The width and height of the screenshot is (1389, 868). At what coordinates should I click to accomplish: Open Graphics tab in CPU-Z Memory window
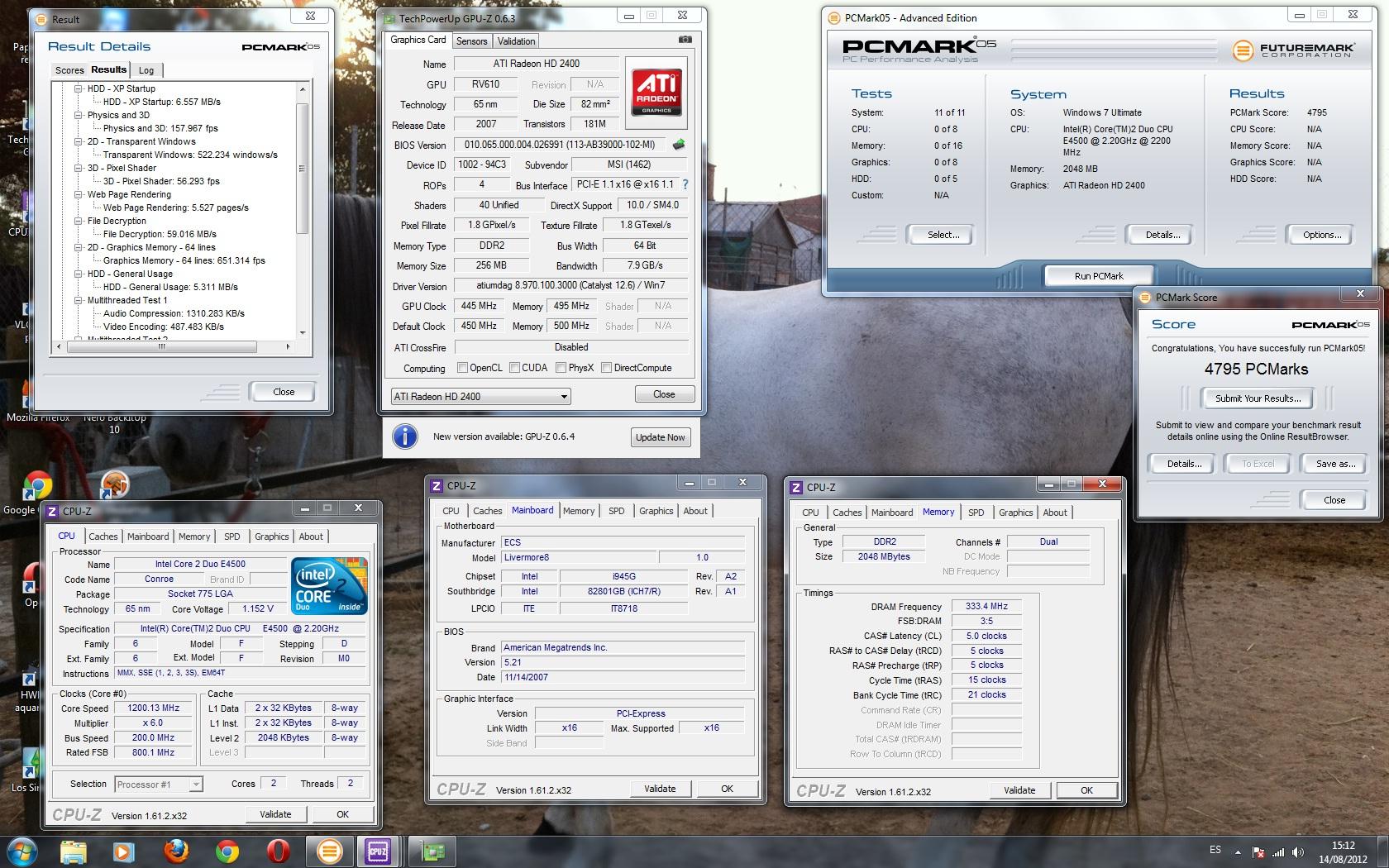(x=1015, y=513)
